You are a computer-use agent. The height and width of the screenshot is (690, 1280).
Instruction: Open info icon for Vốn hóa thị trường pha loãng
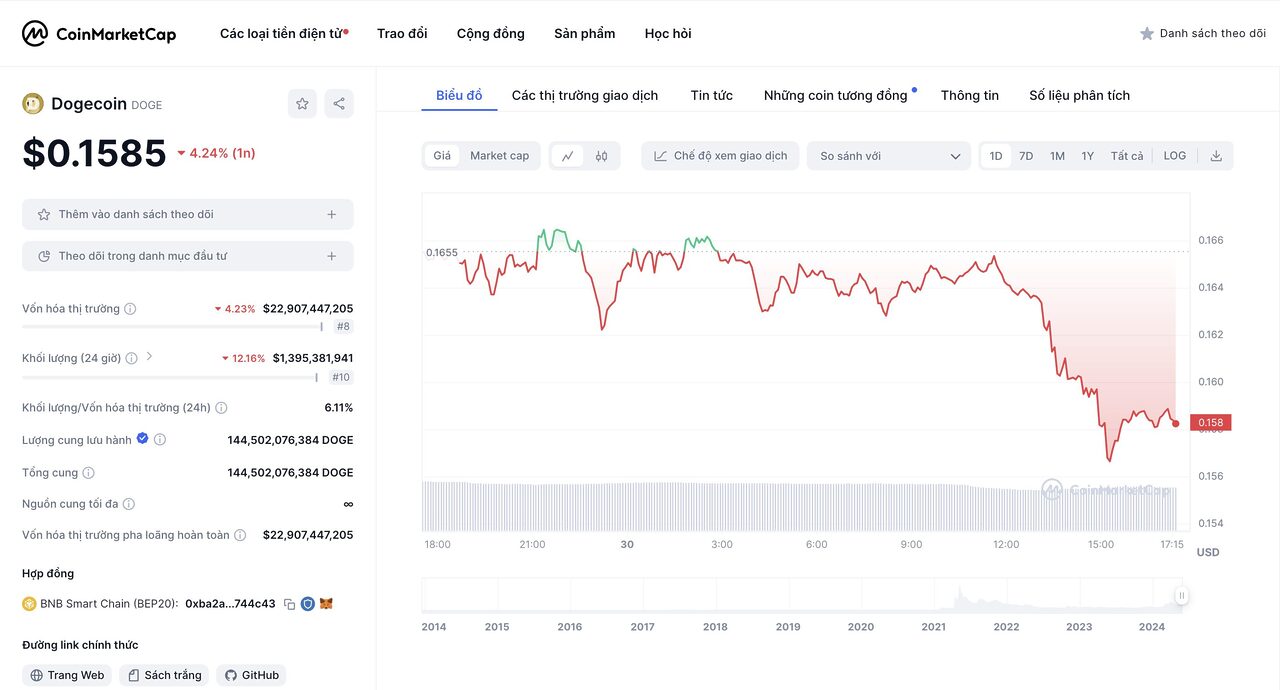(240, 535)
